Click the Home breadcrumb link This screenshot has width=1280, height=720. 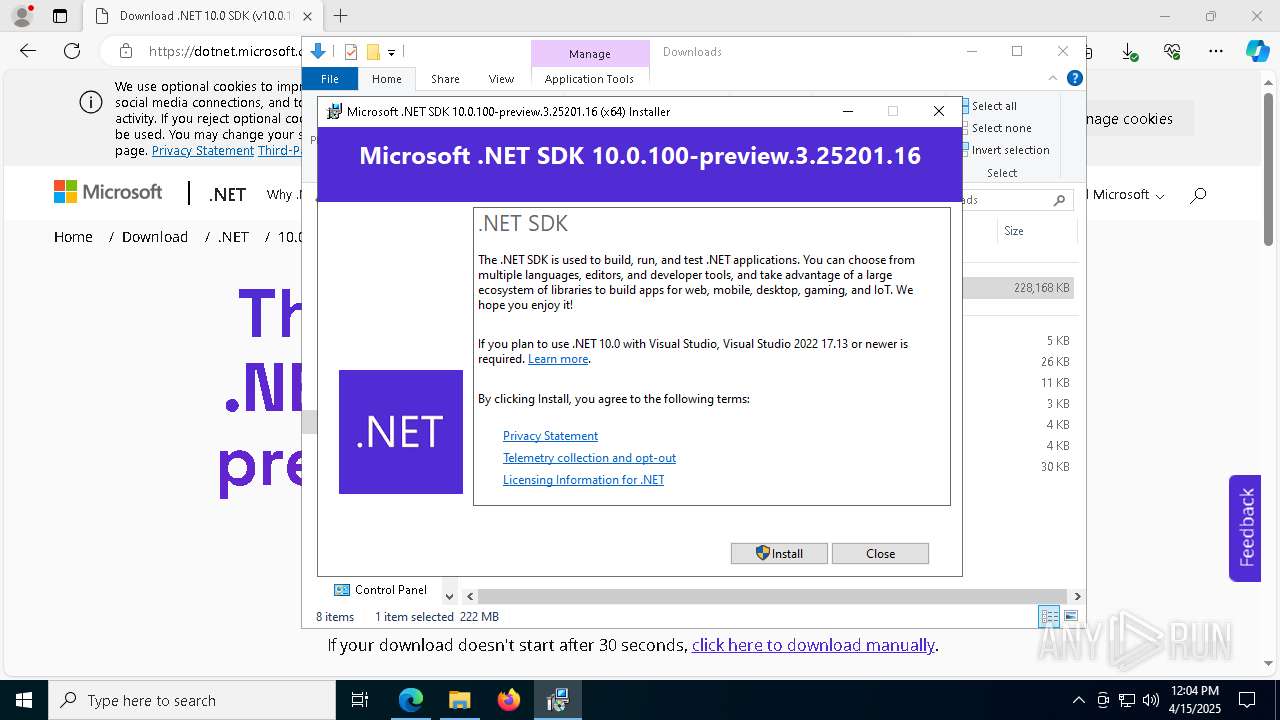point(73,237)
